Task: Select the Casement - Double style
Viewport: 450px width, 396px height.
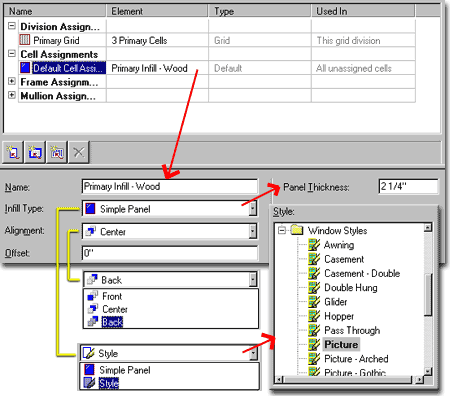Action: 362,273
